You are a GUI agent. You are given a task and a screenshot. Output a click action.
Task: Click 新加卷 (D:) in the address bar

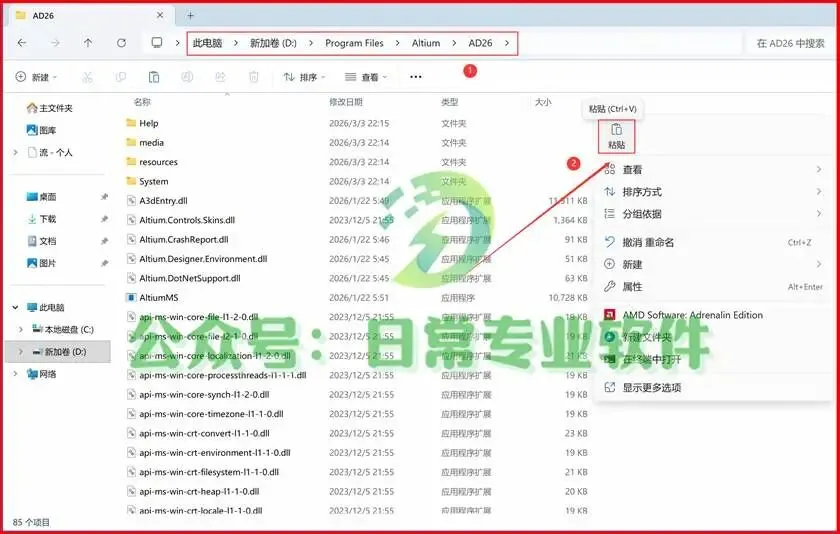273,43
